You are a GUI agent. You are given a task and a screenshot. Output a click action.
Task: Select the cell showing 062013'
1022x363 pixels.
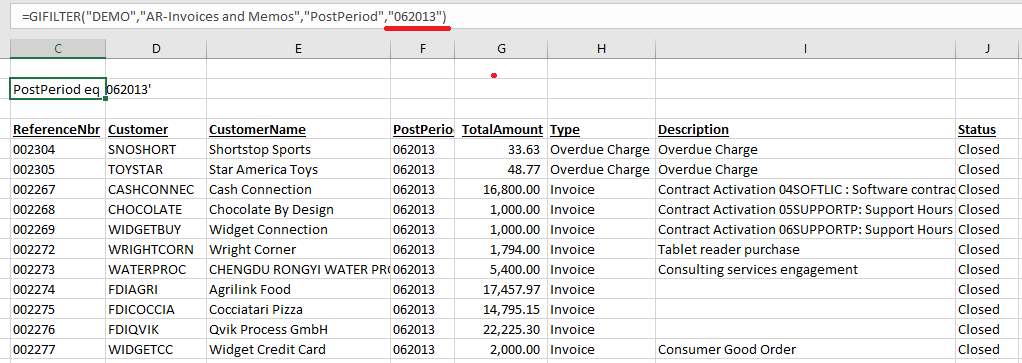pos(156,89)
